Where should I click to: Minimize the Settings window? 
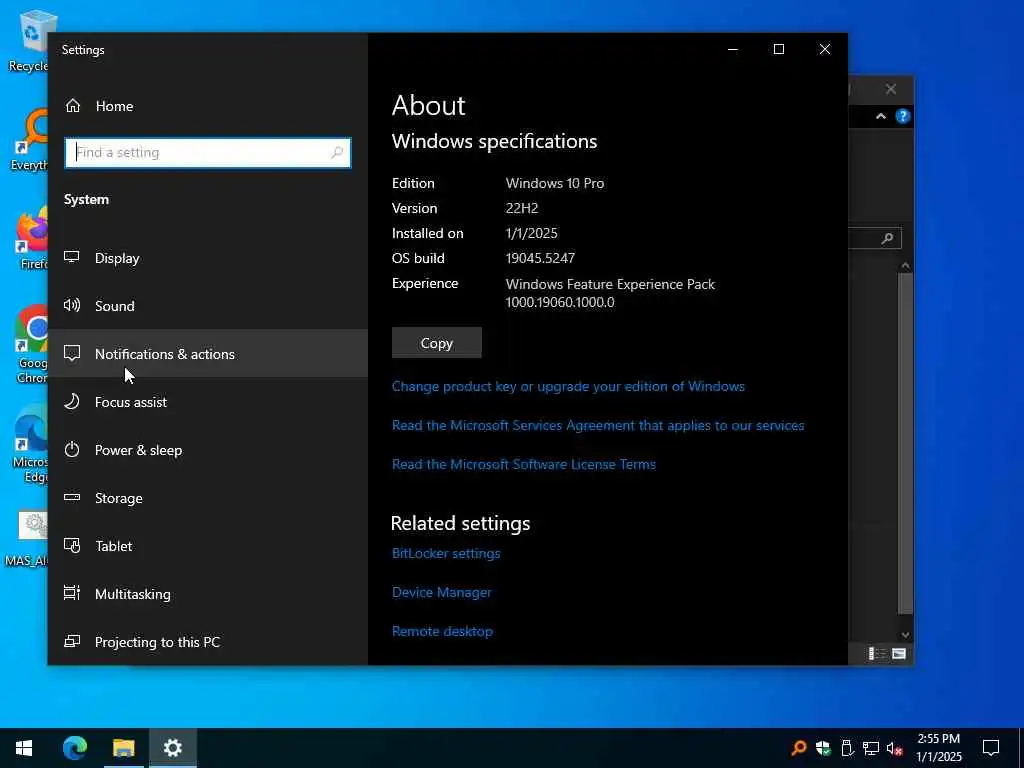click(x=733, y=49)
